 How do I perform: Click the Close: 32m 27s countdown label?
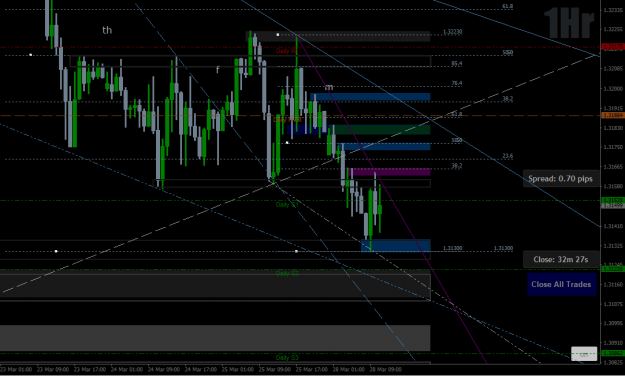coord(561,260)
